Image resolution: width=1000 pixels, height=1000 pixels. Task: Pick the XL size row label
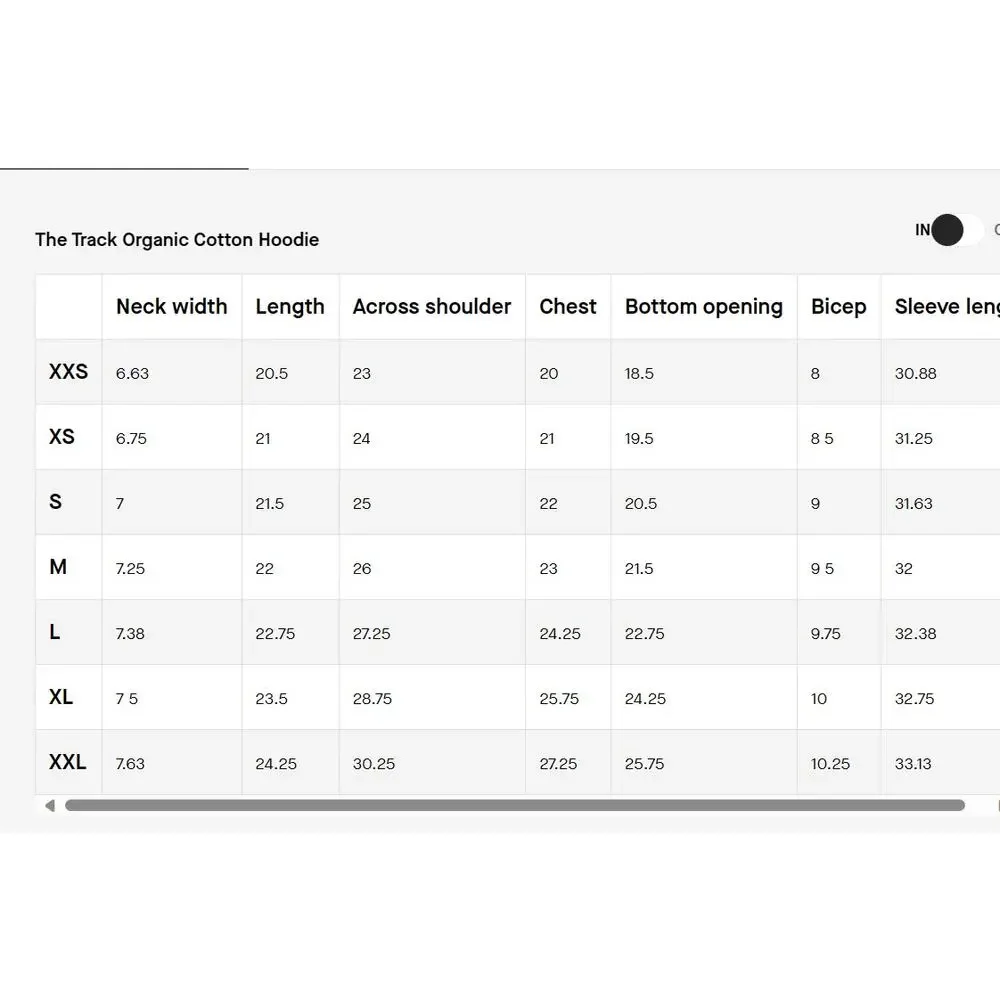pos(61,697)
